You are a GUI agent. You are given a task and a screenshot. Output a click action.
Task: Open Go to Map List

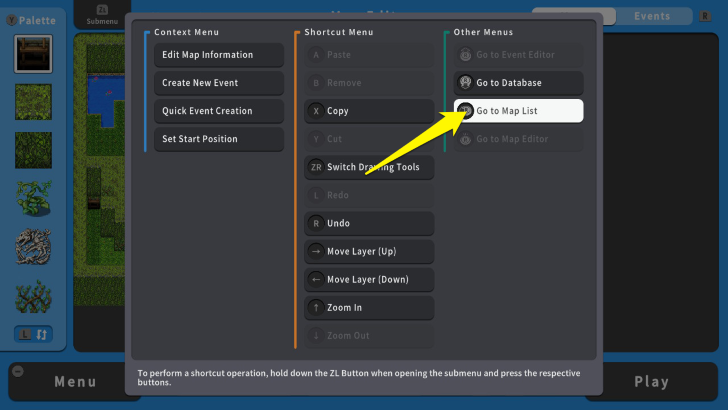point(519,111)
